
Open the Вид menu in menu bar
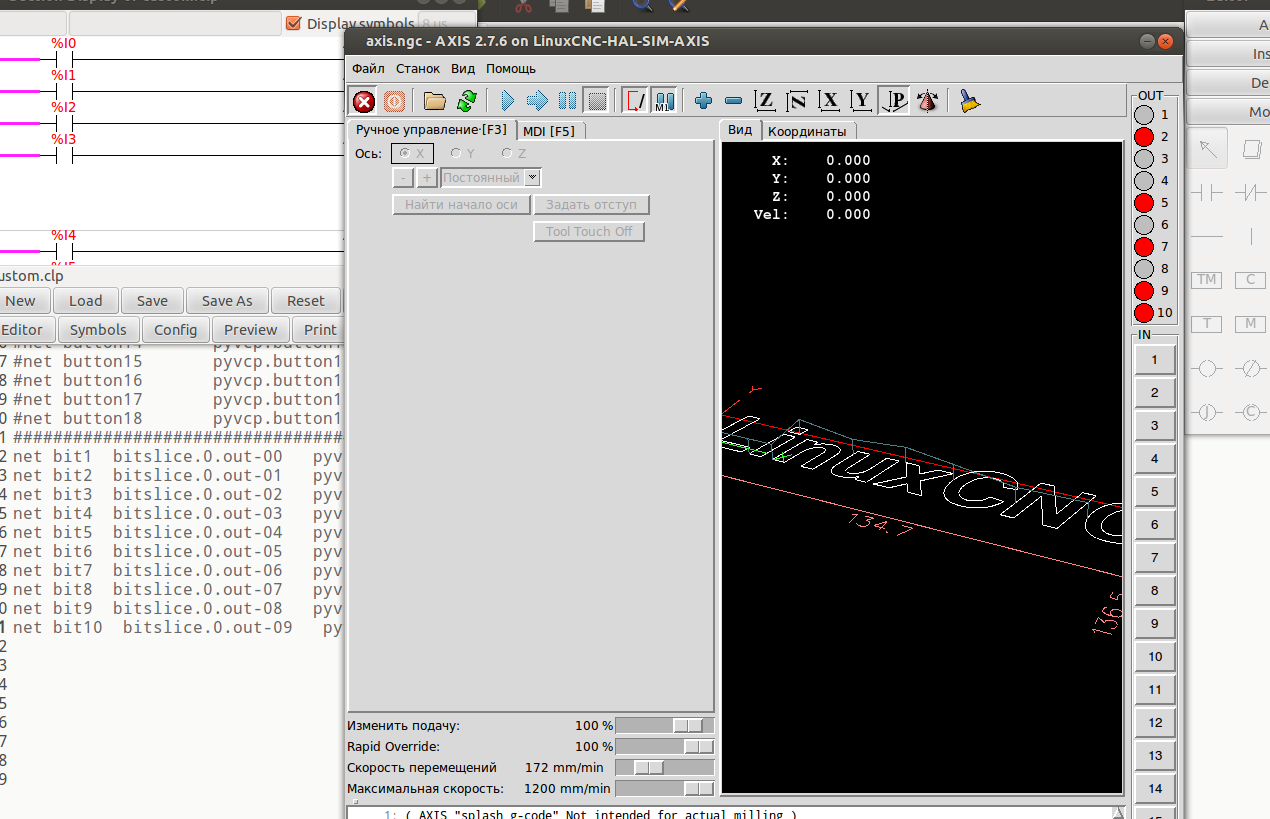[463, 68]
